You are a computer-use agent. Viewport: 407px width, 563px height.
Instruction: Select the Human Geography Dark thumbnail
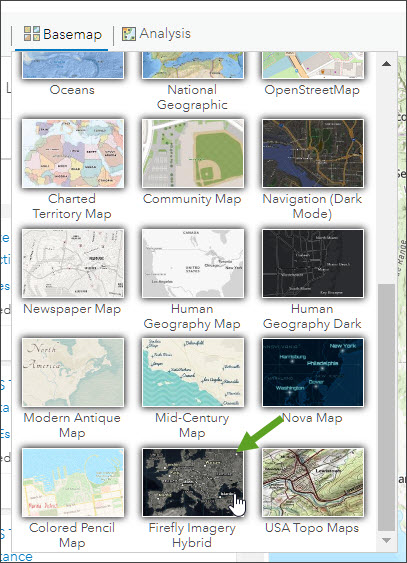click(x=313, y=264)
